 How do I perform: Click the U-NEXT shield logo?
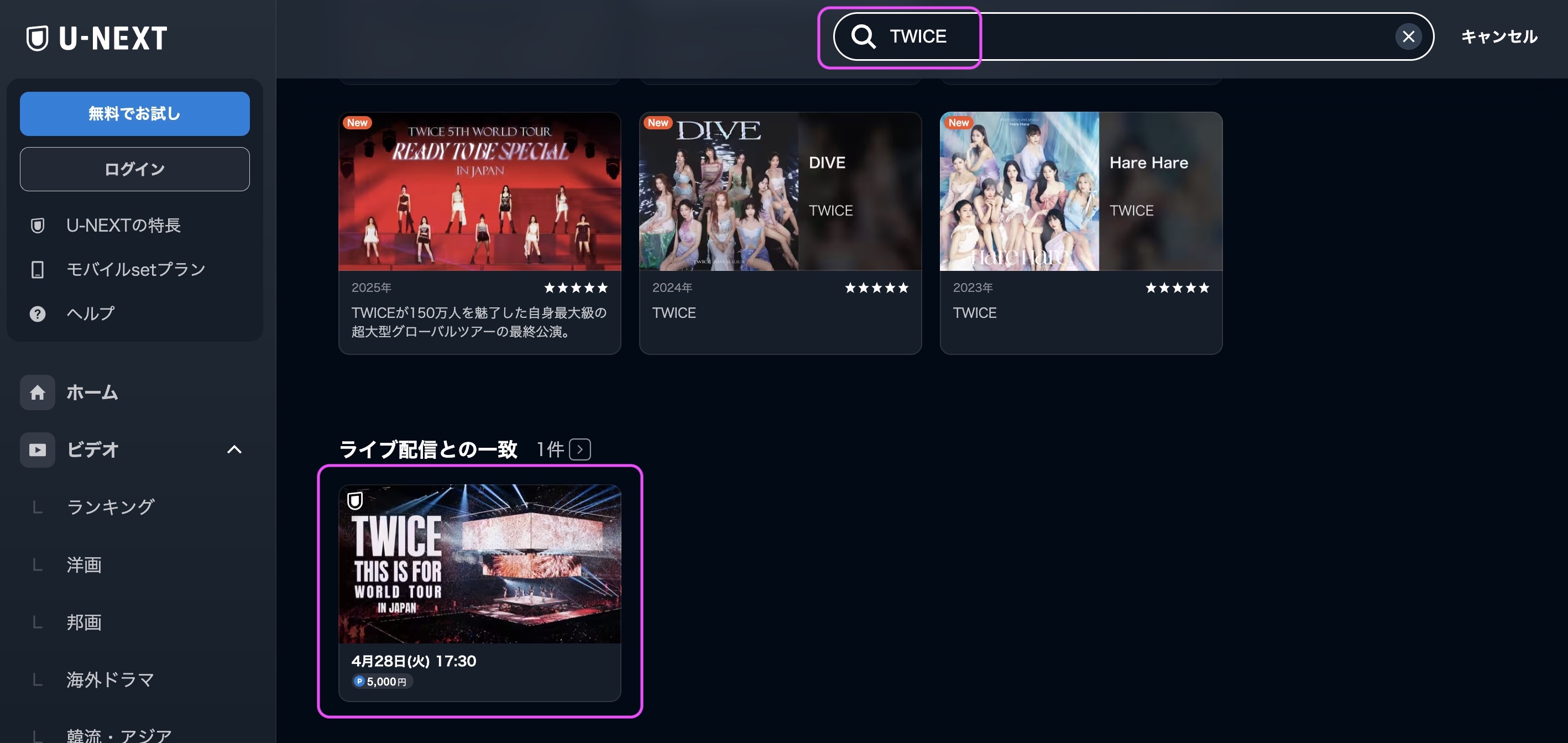pyautogui.click(x=38, y=37)
